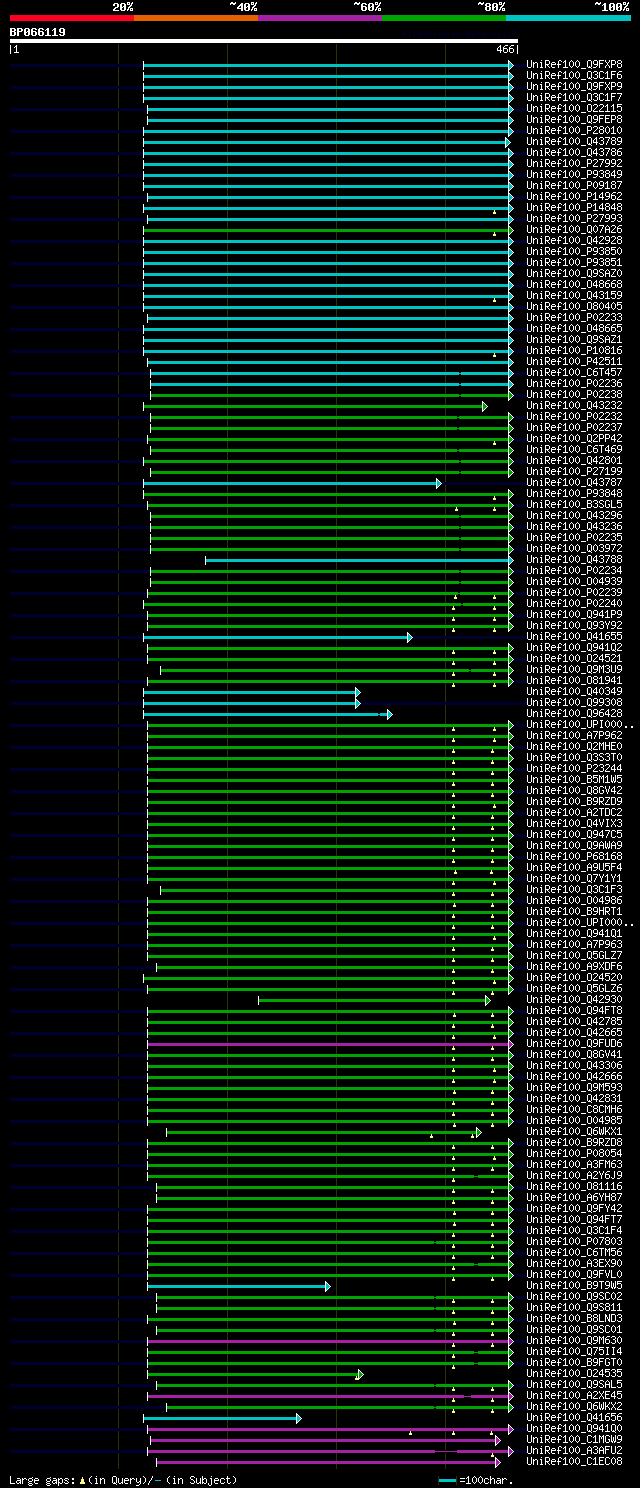Click label UniRef100_P27992
Image resolution: width=640 pixels, height=1488 pixels.
[574, 164]
